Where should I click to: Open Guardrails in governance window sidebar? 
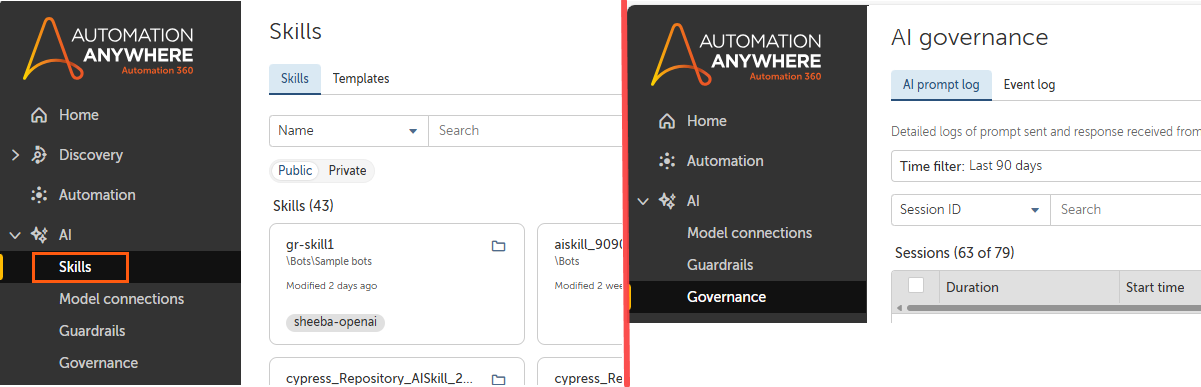pyautogui.click(x=720, y=265)
